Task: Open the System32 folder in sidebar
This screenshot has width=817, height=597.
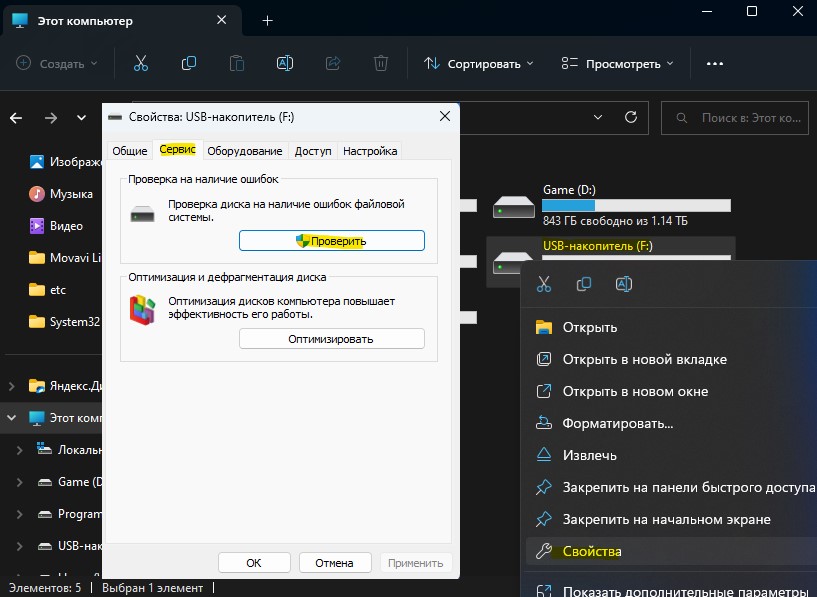Action: (65, 322)
